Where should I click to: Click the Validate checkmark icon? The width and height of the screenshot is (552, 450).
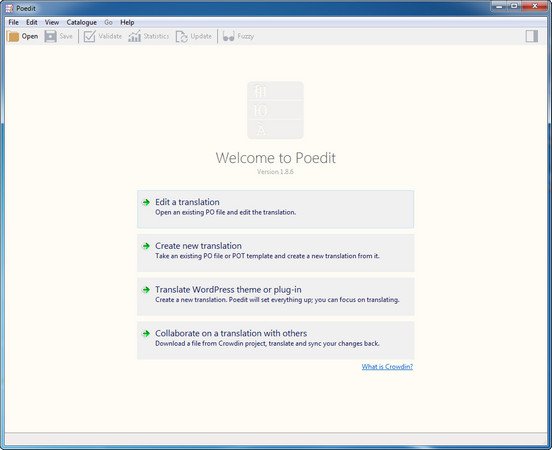(x=89, y=36)
